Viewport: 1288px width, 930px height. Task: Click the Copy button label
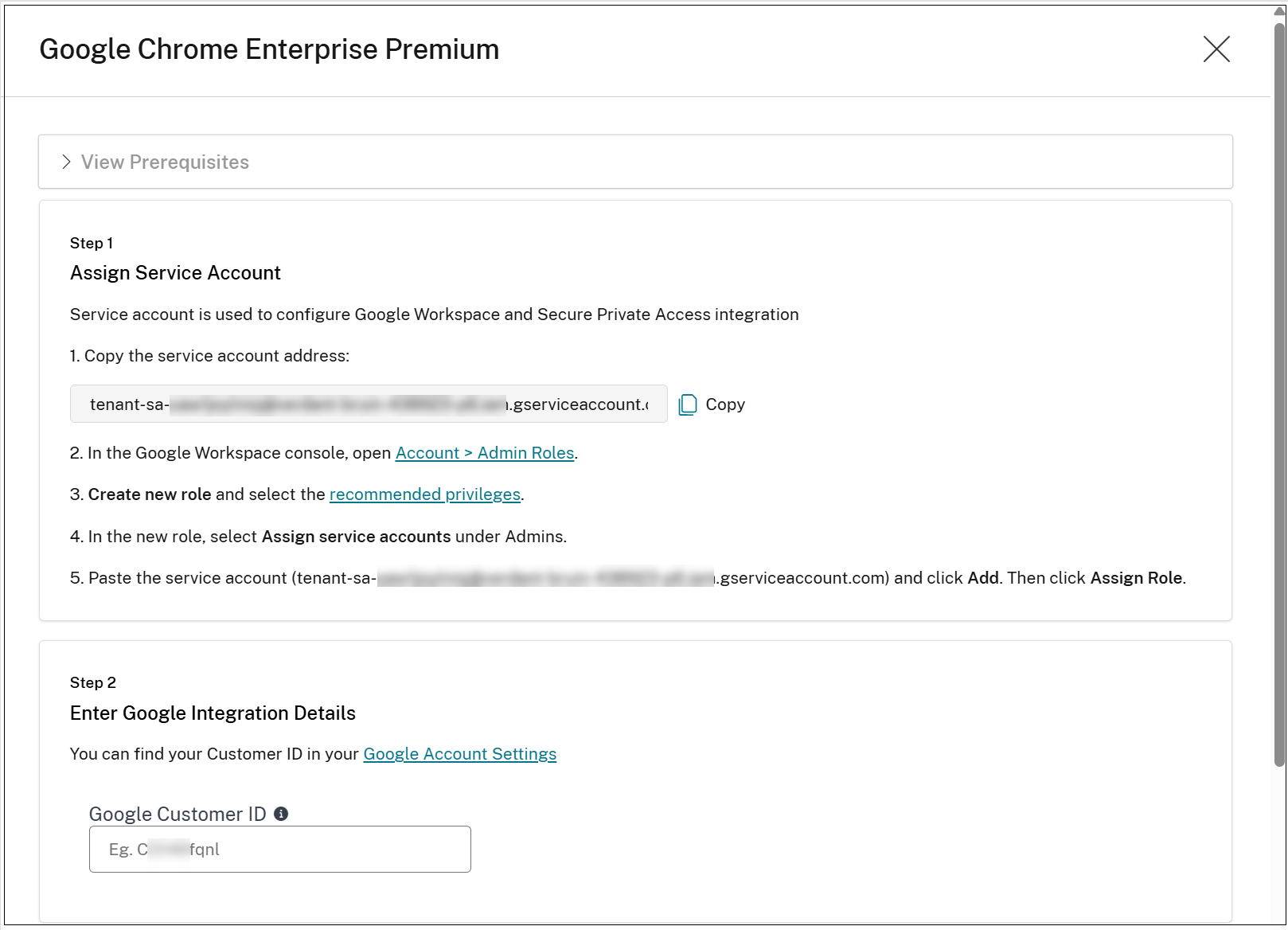724,404
